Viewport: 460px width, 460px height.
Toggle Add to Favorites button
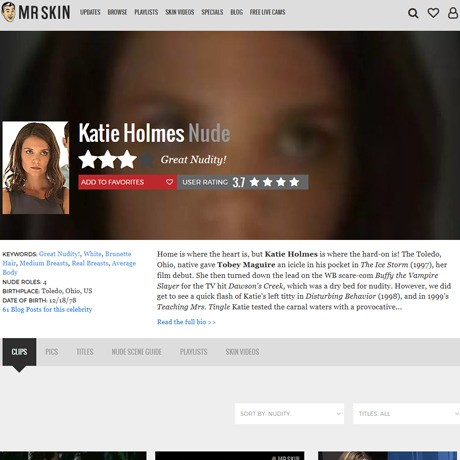[127, 182]
